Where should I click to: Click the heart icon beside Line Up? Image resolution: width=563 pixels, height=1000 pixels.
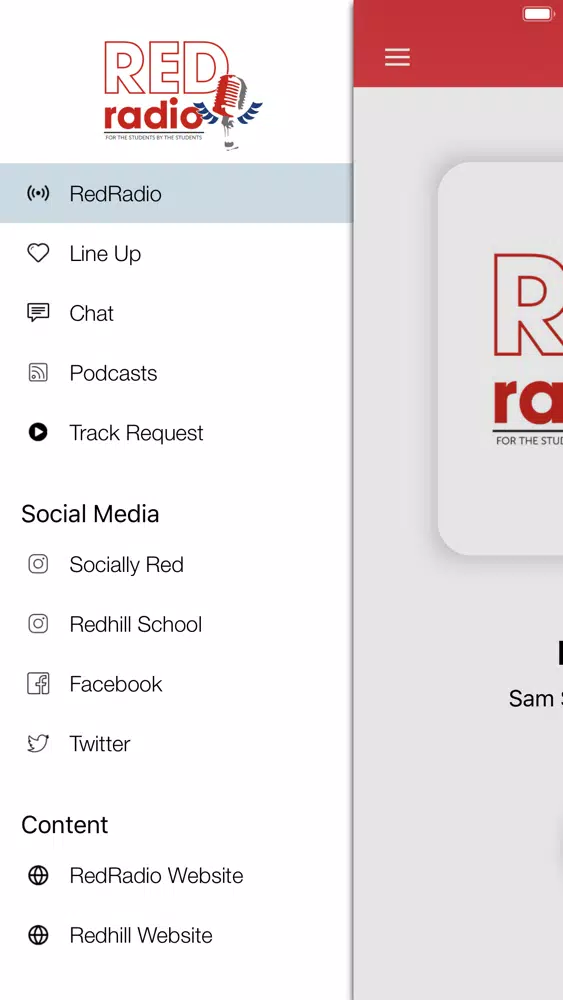pos(38,253)
